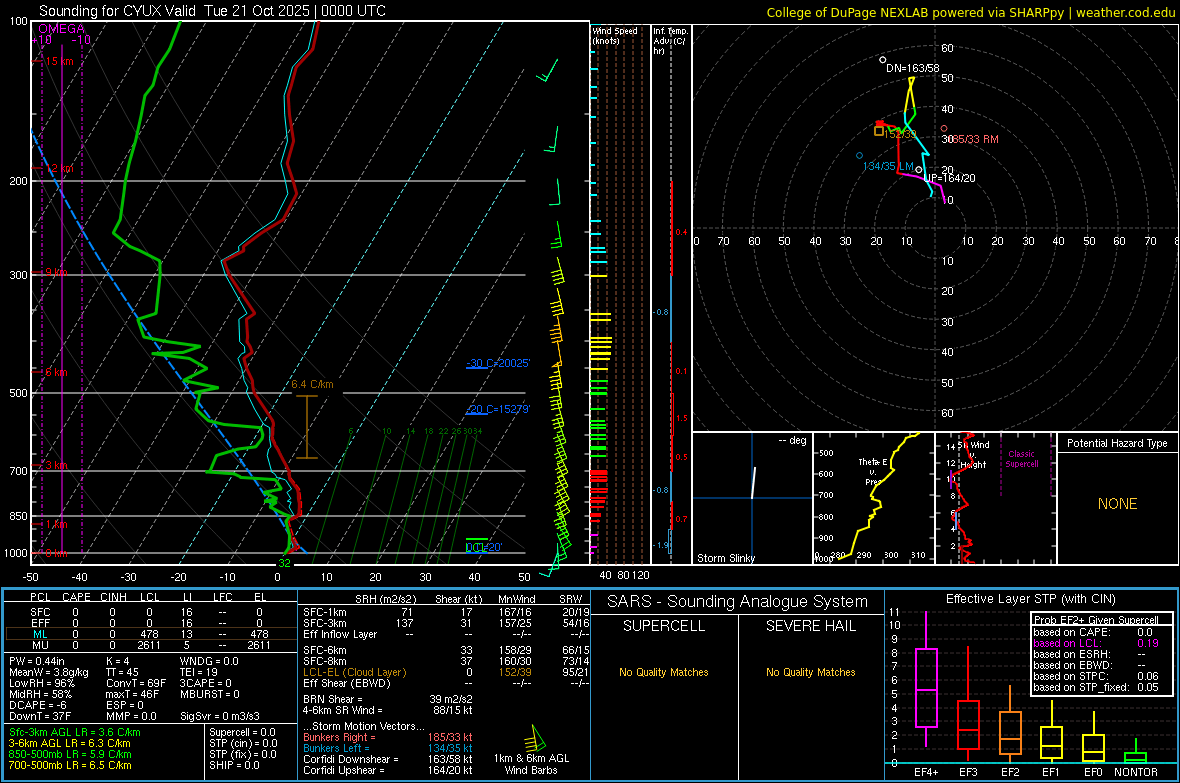Click the '6.4 C/km' lapse rate label
1180x783 pixels.
coord(312,384)
